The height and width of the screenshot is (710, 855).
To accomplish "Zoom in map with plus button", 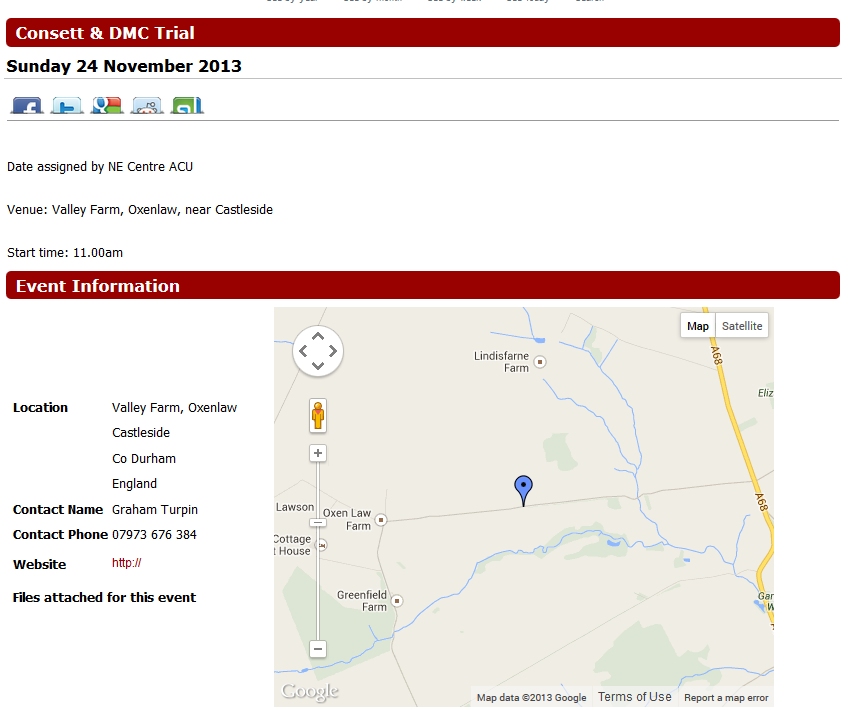I will click(x=318, y=454).
